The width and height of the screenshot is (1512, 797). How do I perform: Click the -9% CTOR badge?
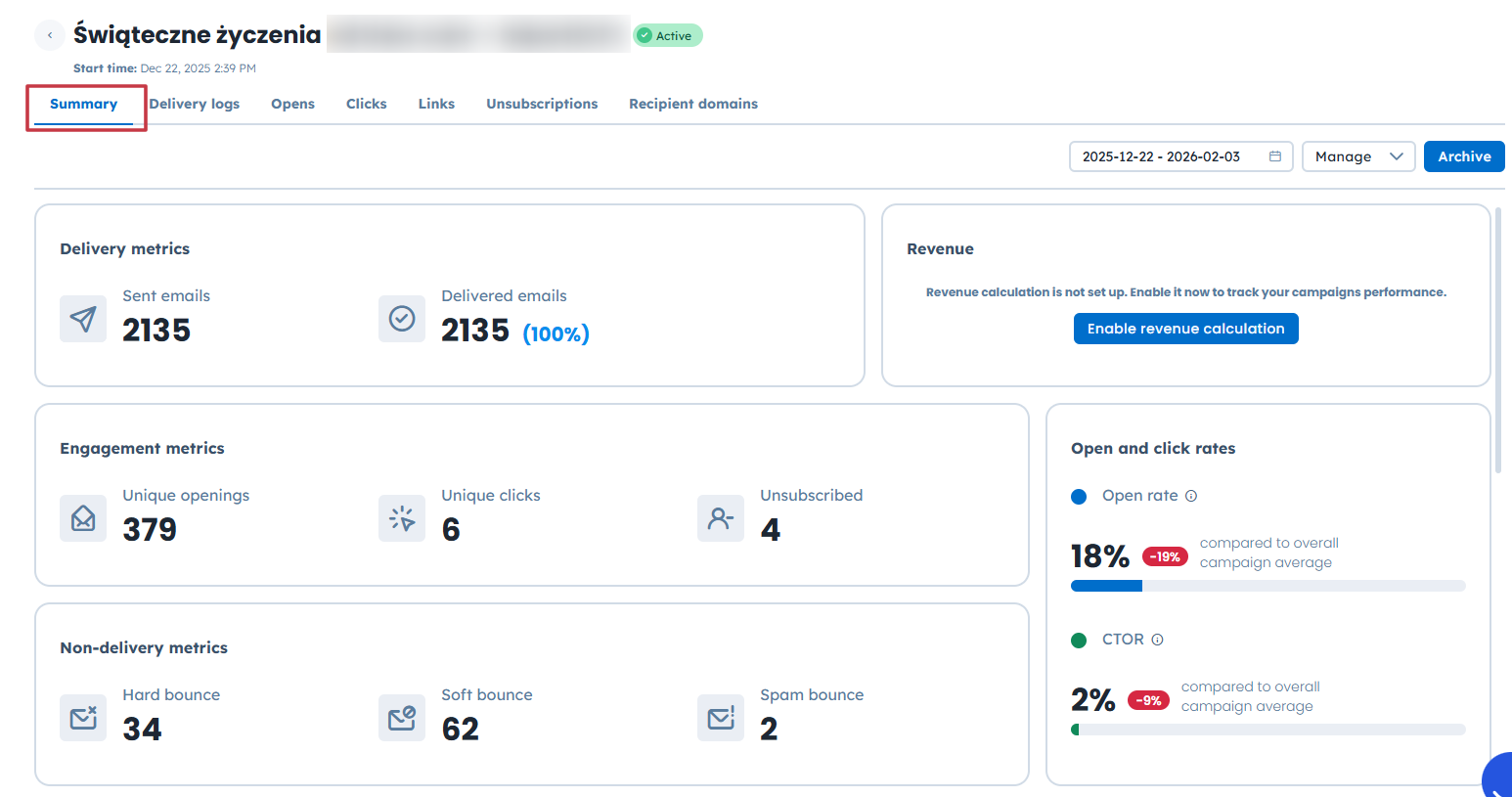coord(1148,700)
